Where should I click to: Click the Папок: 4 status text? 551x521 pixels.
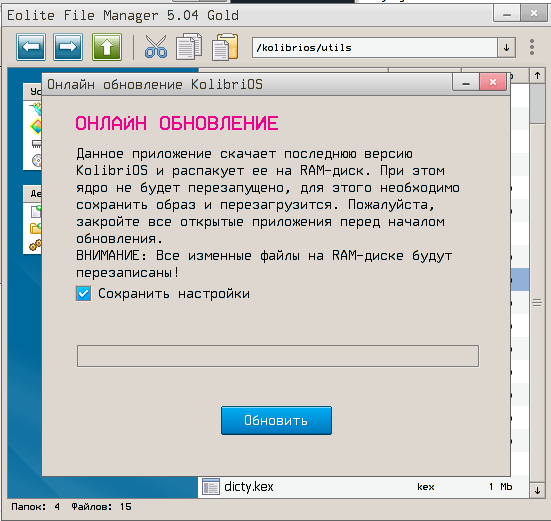coord(35,507)
